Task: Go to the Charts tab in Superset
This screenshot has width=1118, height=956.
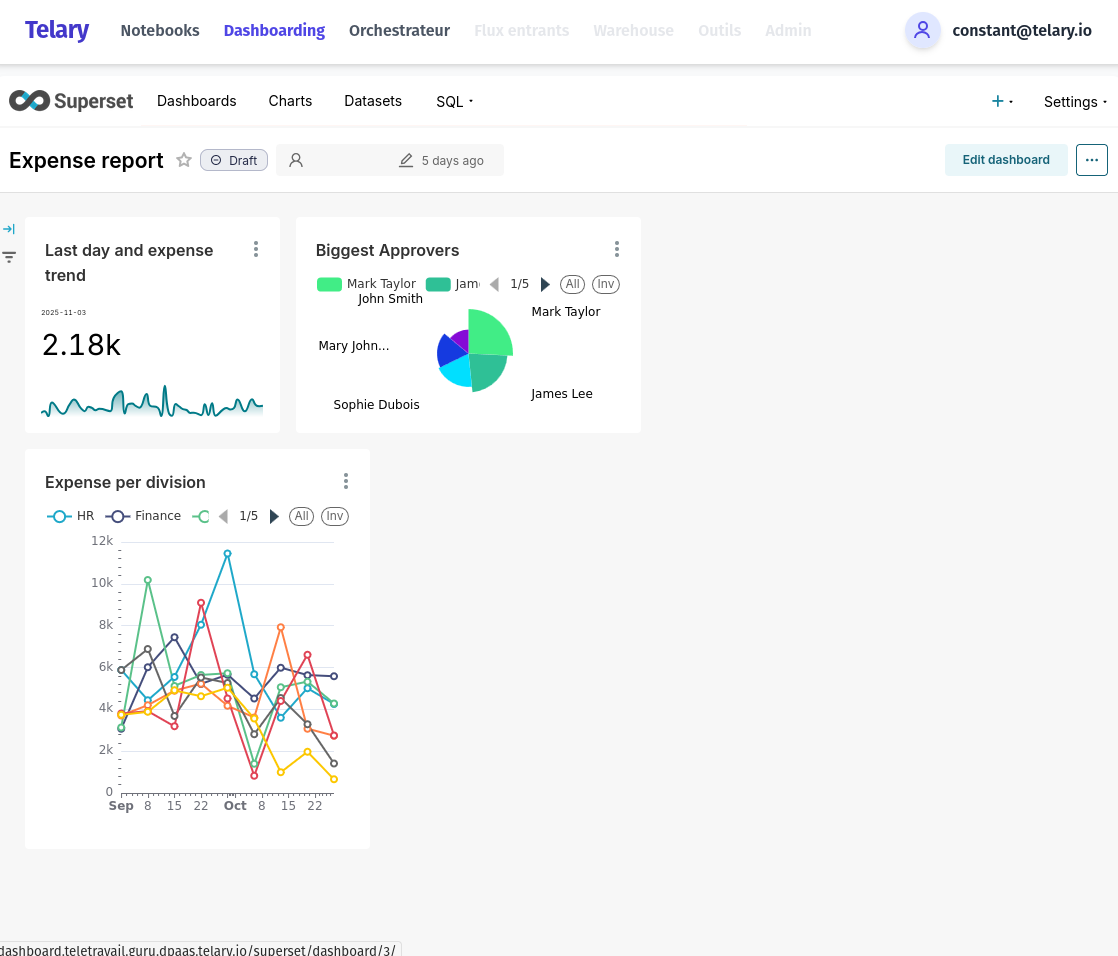Action: point(290,101)
